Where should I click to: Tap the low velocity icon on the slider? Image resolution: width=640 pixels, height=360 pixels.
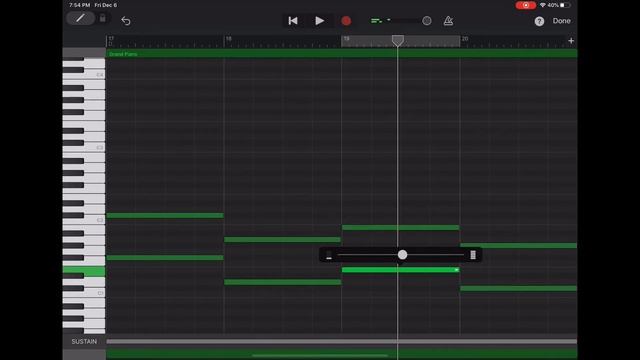[329, 255]
